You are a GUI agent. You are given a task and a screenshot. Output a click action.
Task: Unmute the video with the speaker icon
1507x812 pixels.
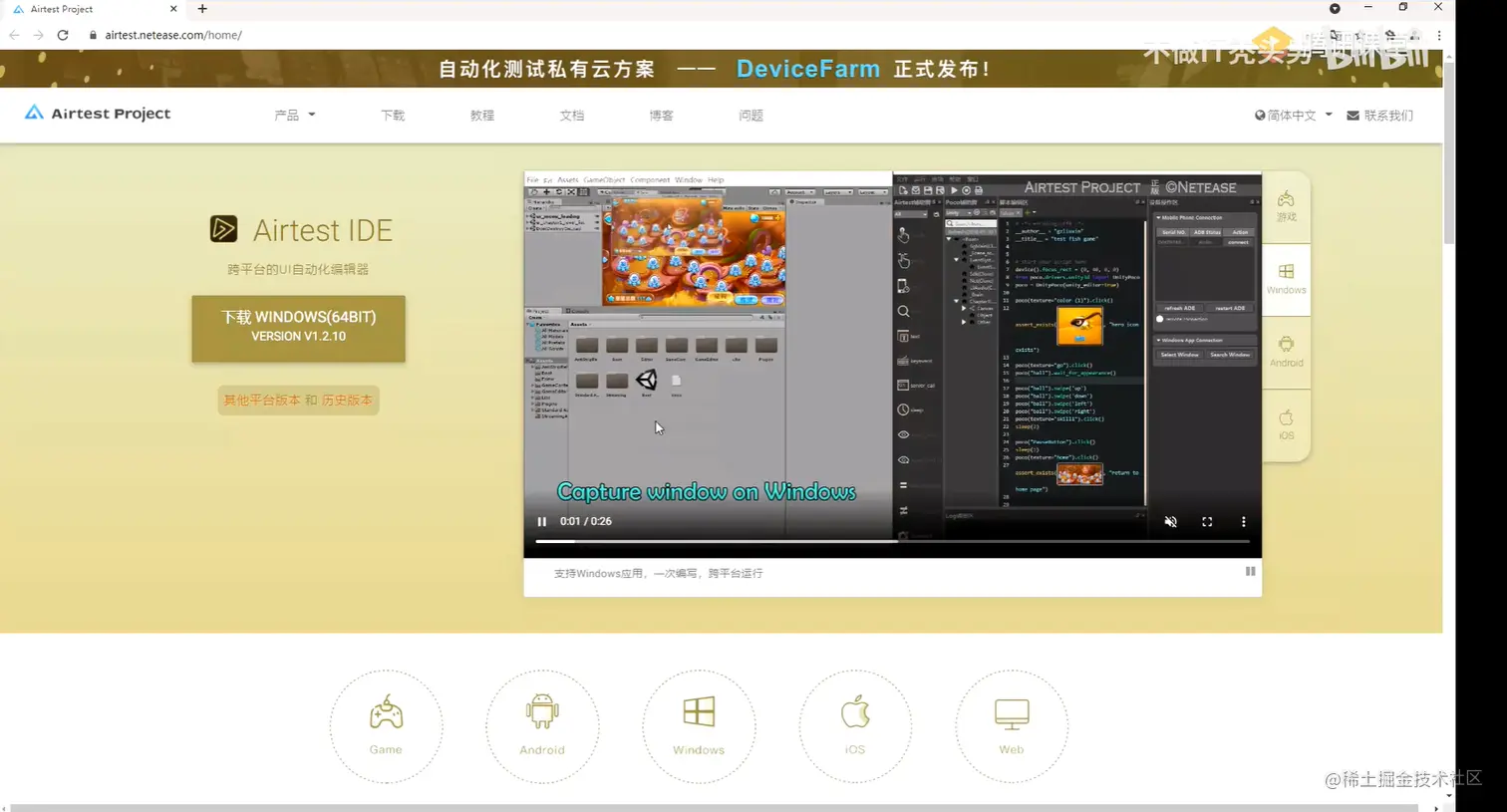pos(1171,521)
